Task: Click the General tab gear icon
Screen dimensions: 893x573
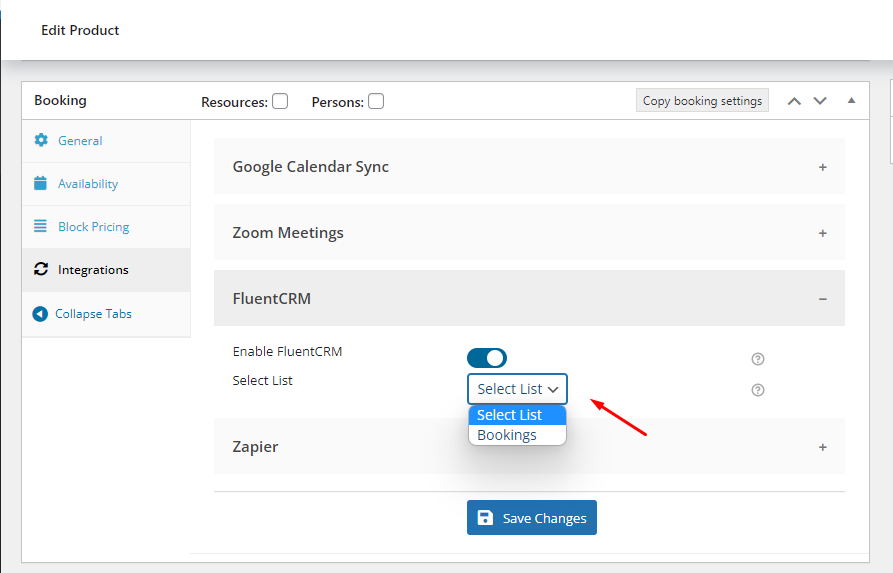Action: click(41, 140)
